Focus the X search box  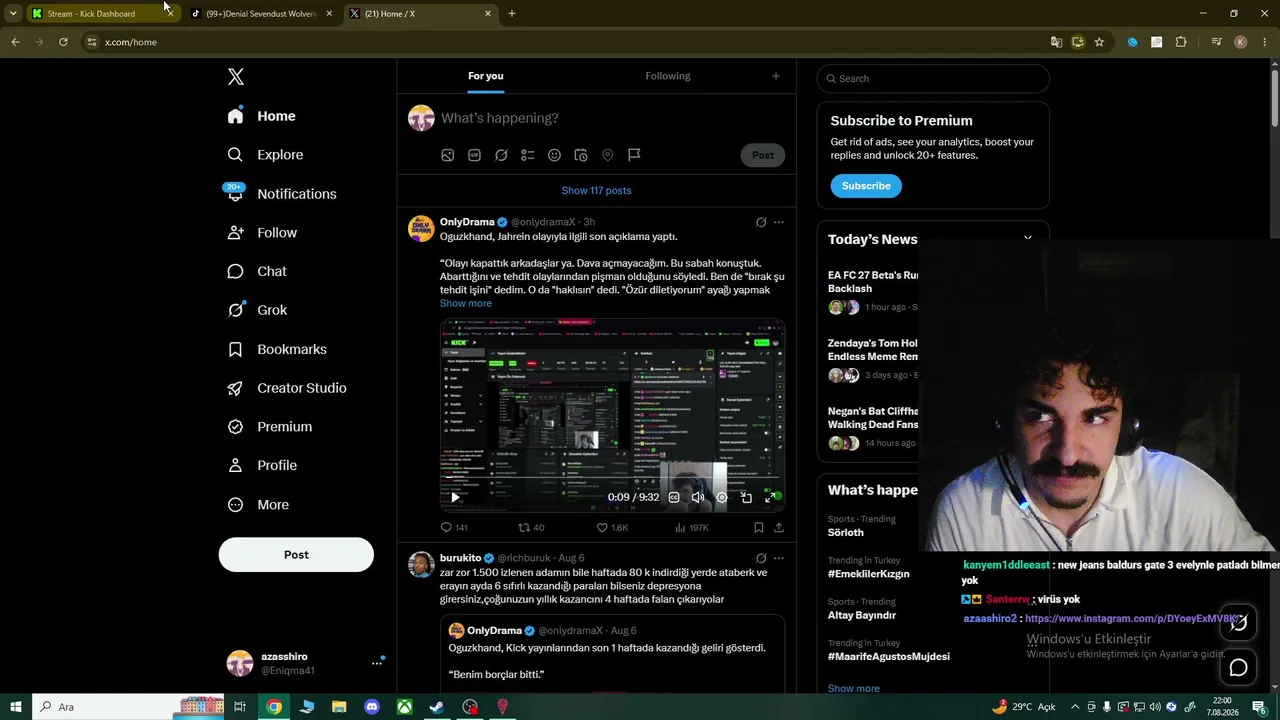(933, 79)
